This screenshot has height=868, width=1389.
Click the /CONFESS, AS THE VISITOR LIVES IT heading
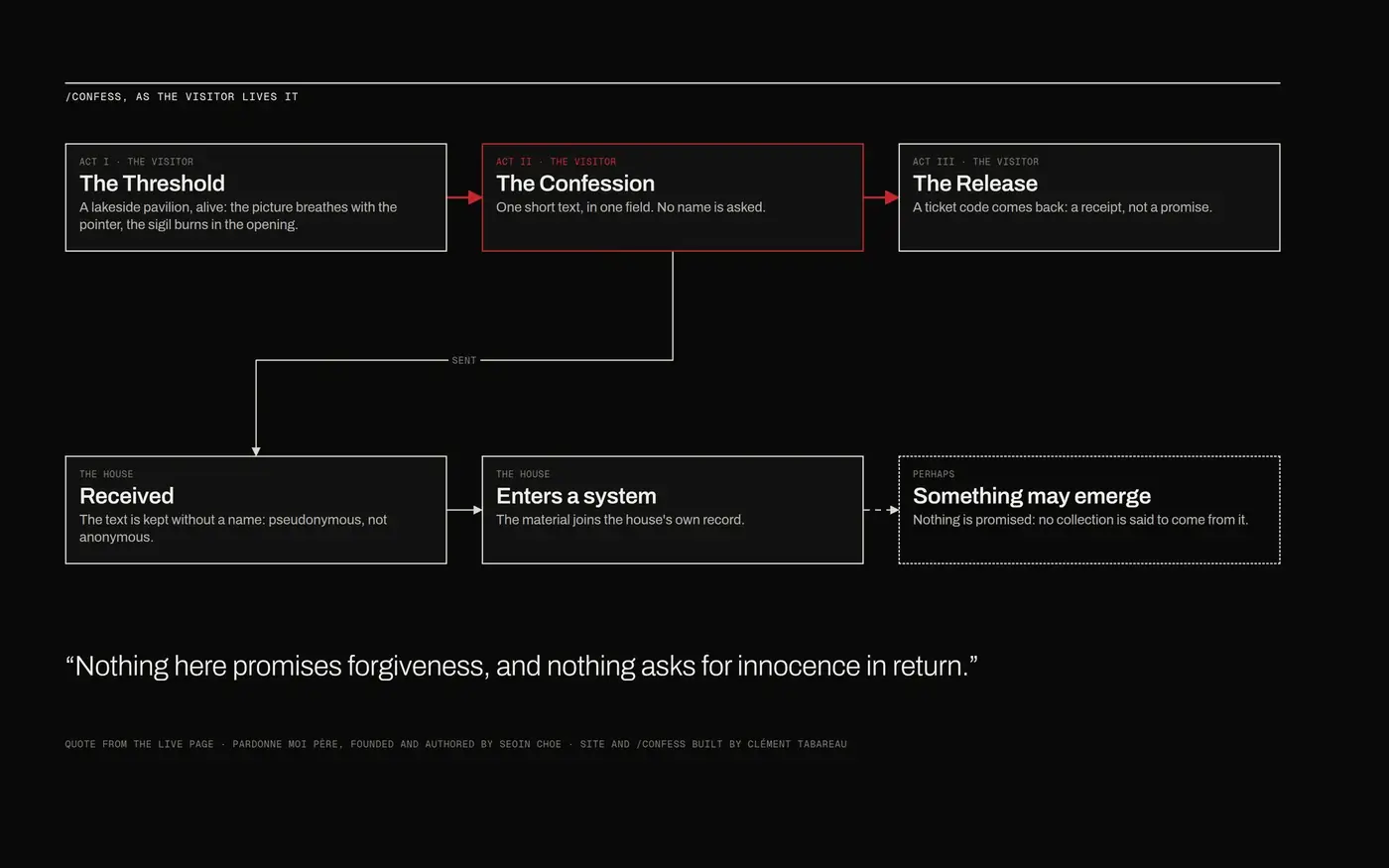(182, 97)
